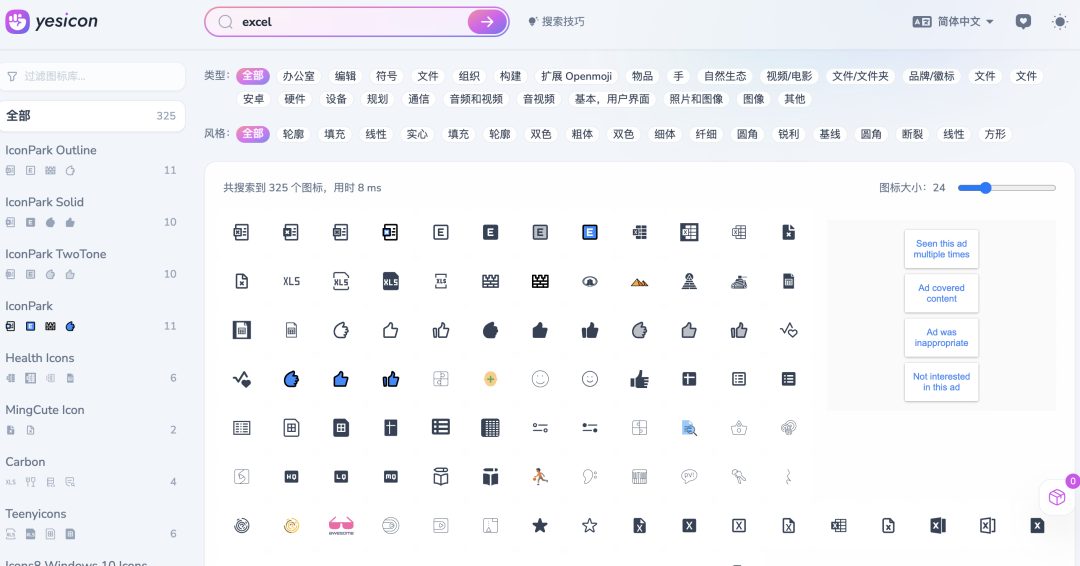
Task: Select the plain XLS text icon
Action: (291, 282)
